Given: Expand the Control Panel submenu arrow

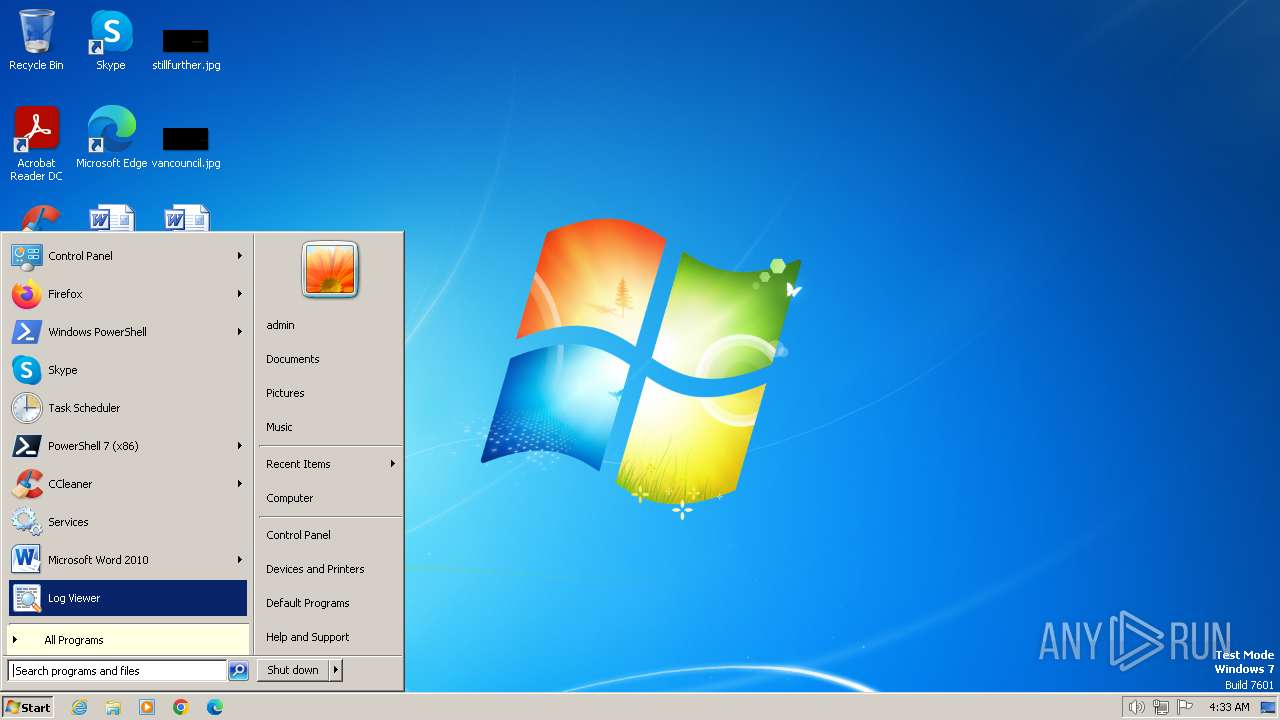Looking at the screenshot, I should 240,256.
